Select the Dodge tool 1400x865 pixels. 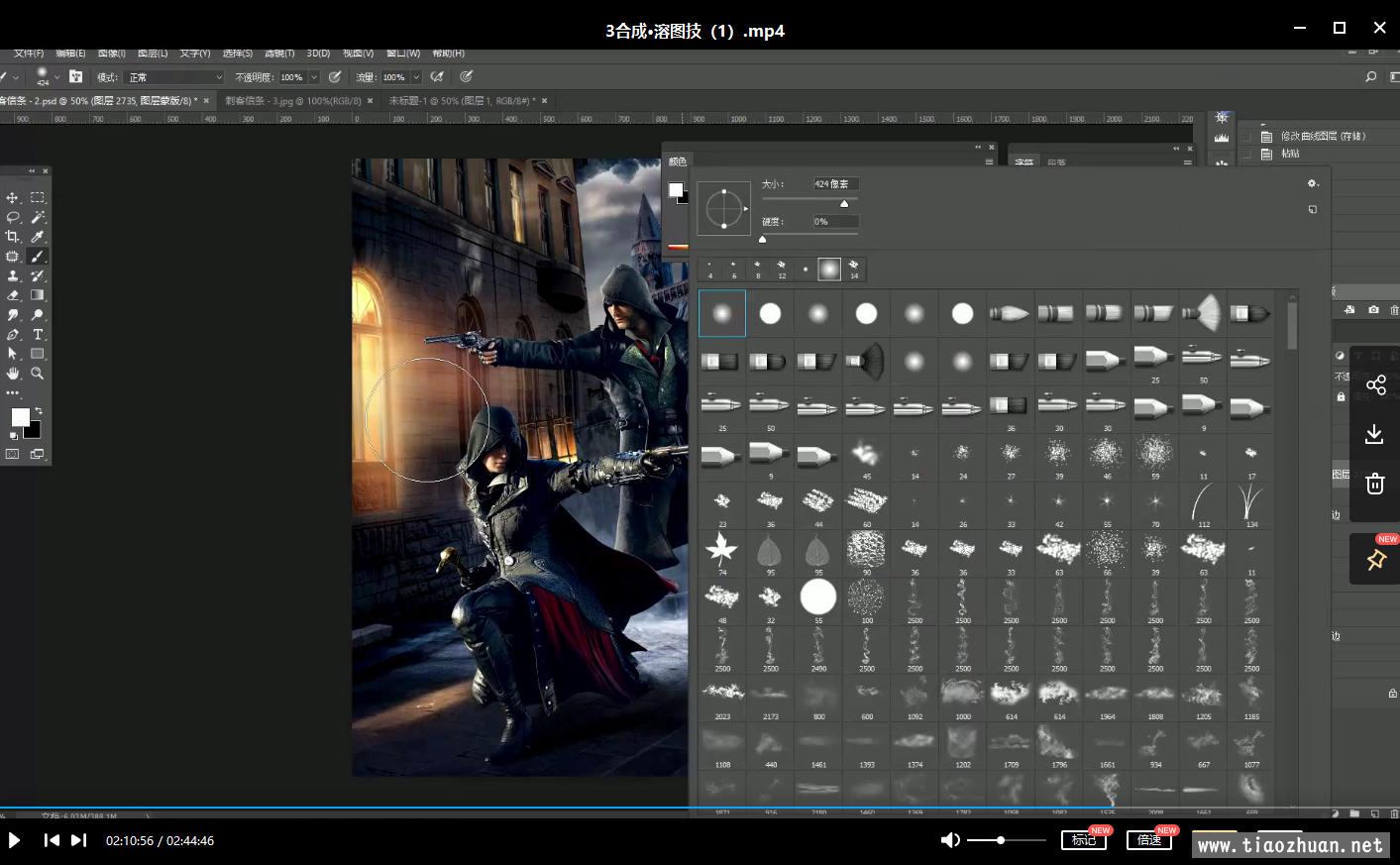(x=38, y=315)
